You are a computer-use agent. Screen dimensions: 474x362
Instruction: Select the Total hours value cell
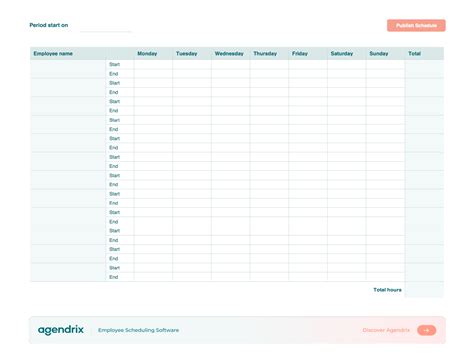click(424, 290)
